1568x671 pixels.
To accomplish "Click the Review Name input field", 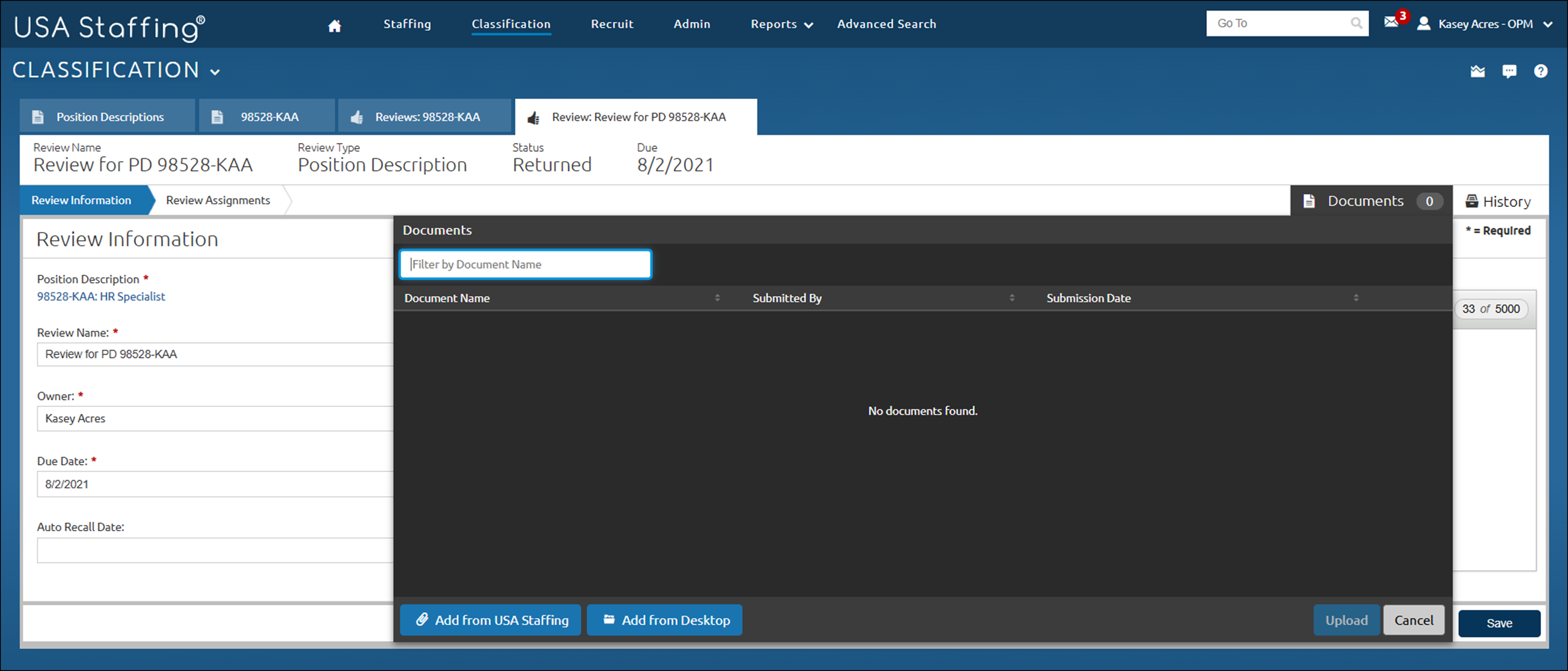I will coord(215,354).
